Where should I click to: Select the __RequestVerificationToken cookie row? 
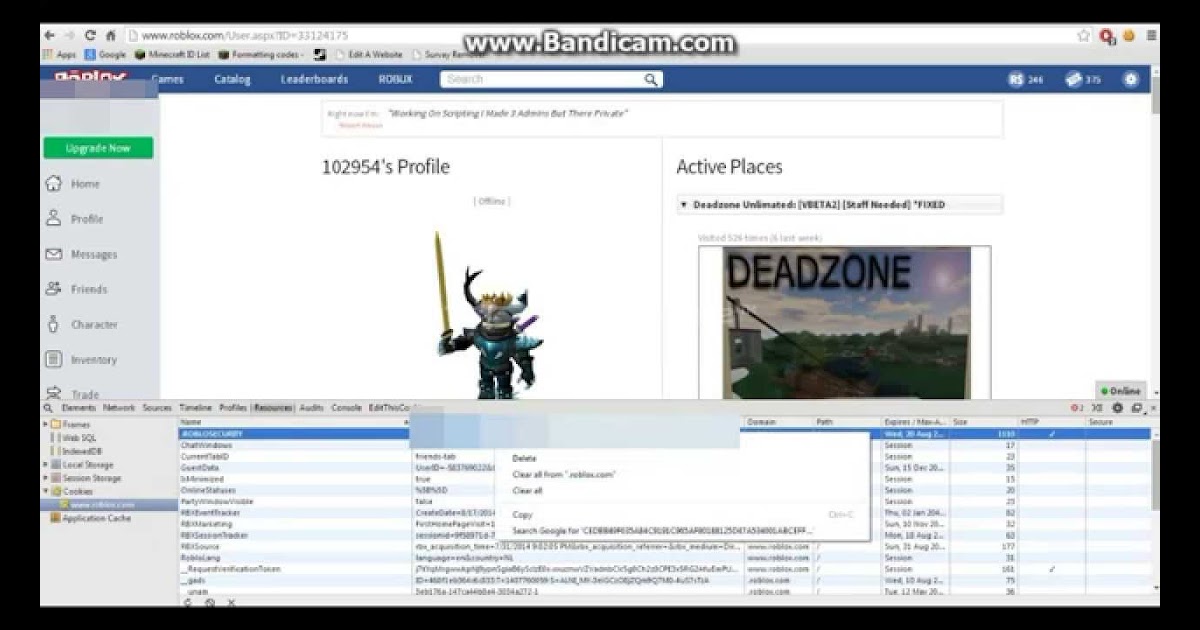665,569
